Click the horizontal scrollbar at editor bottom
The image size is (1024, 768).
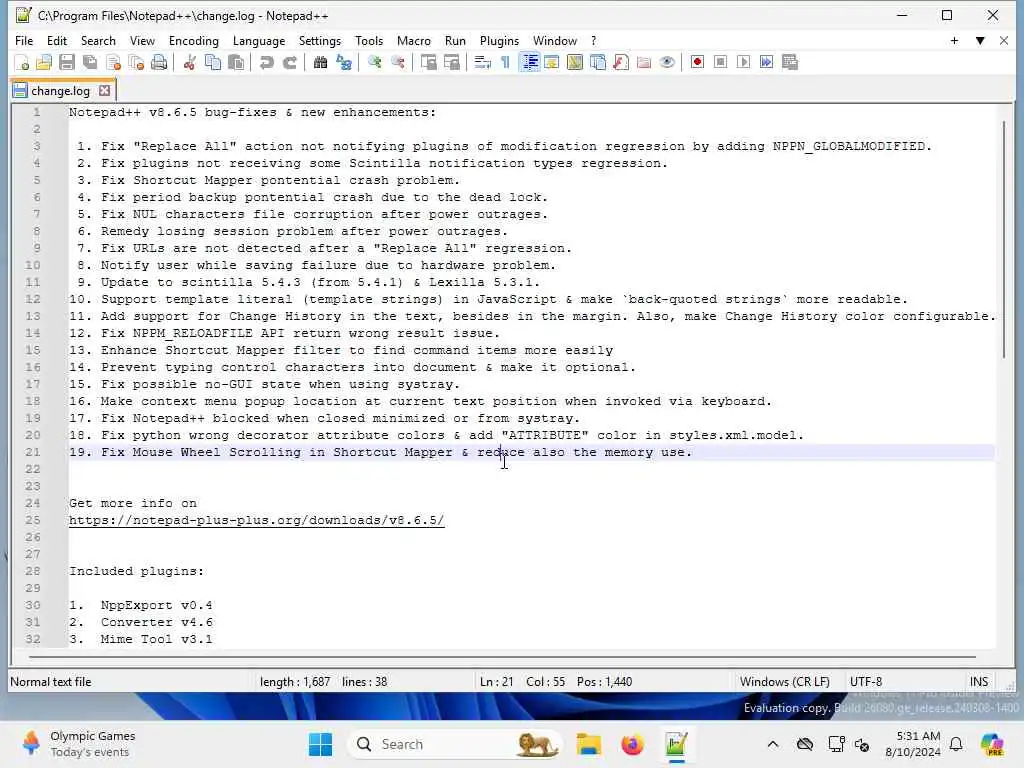pos(502,656)
